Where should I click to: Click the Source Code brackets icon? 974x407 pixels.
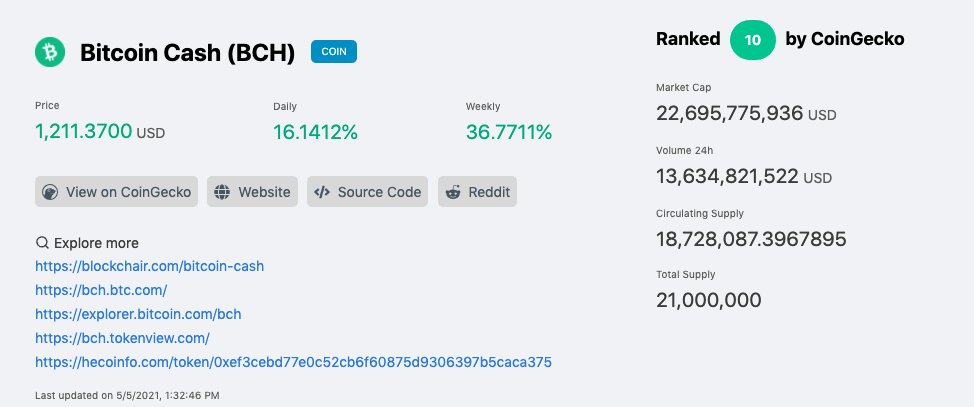[322, 192]
